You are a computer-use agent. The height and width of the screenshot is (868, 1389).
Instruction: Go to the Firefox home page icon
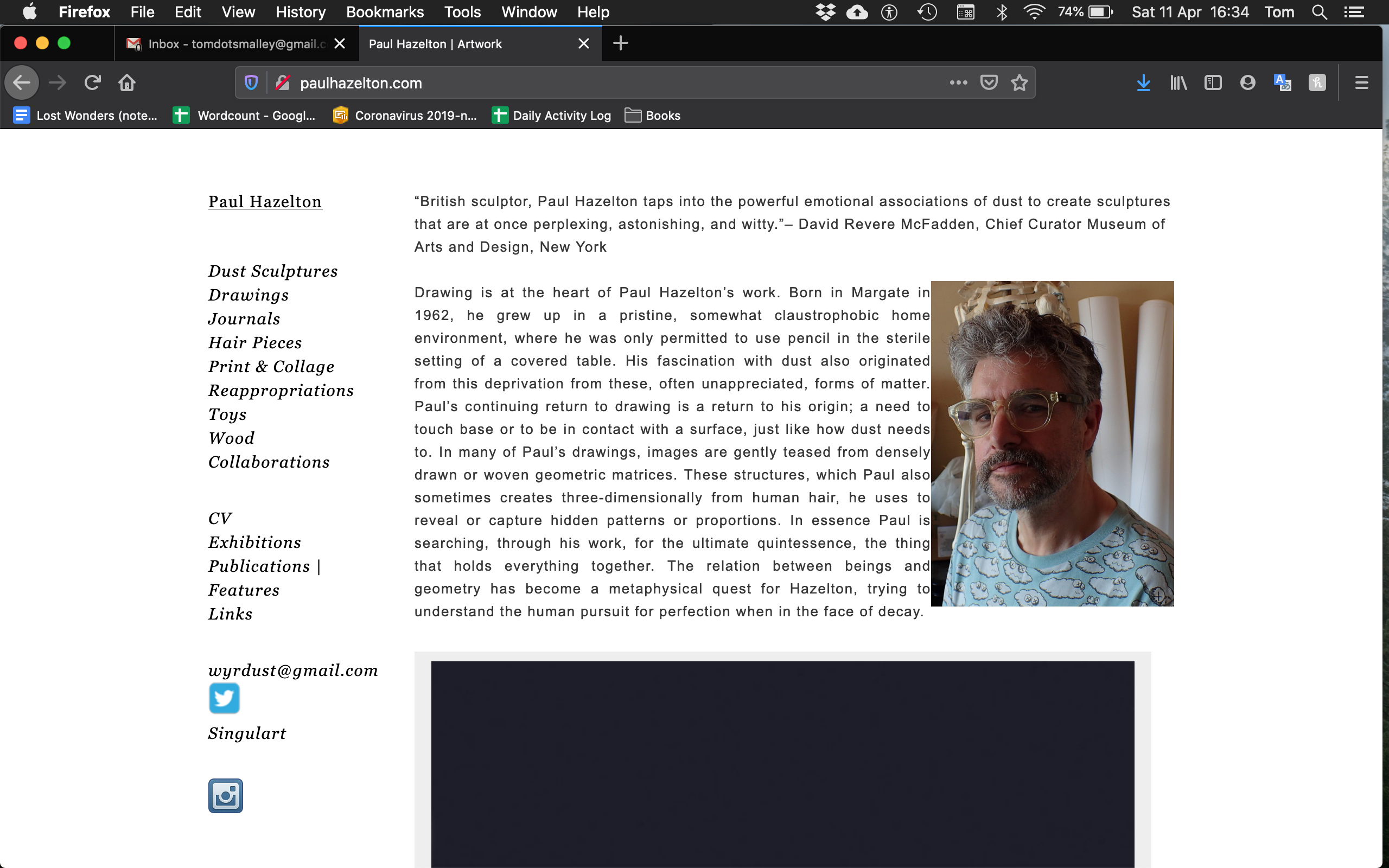pyautogui.click(x=127, y=83)
